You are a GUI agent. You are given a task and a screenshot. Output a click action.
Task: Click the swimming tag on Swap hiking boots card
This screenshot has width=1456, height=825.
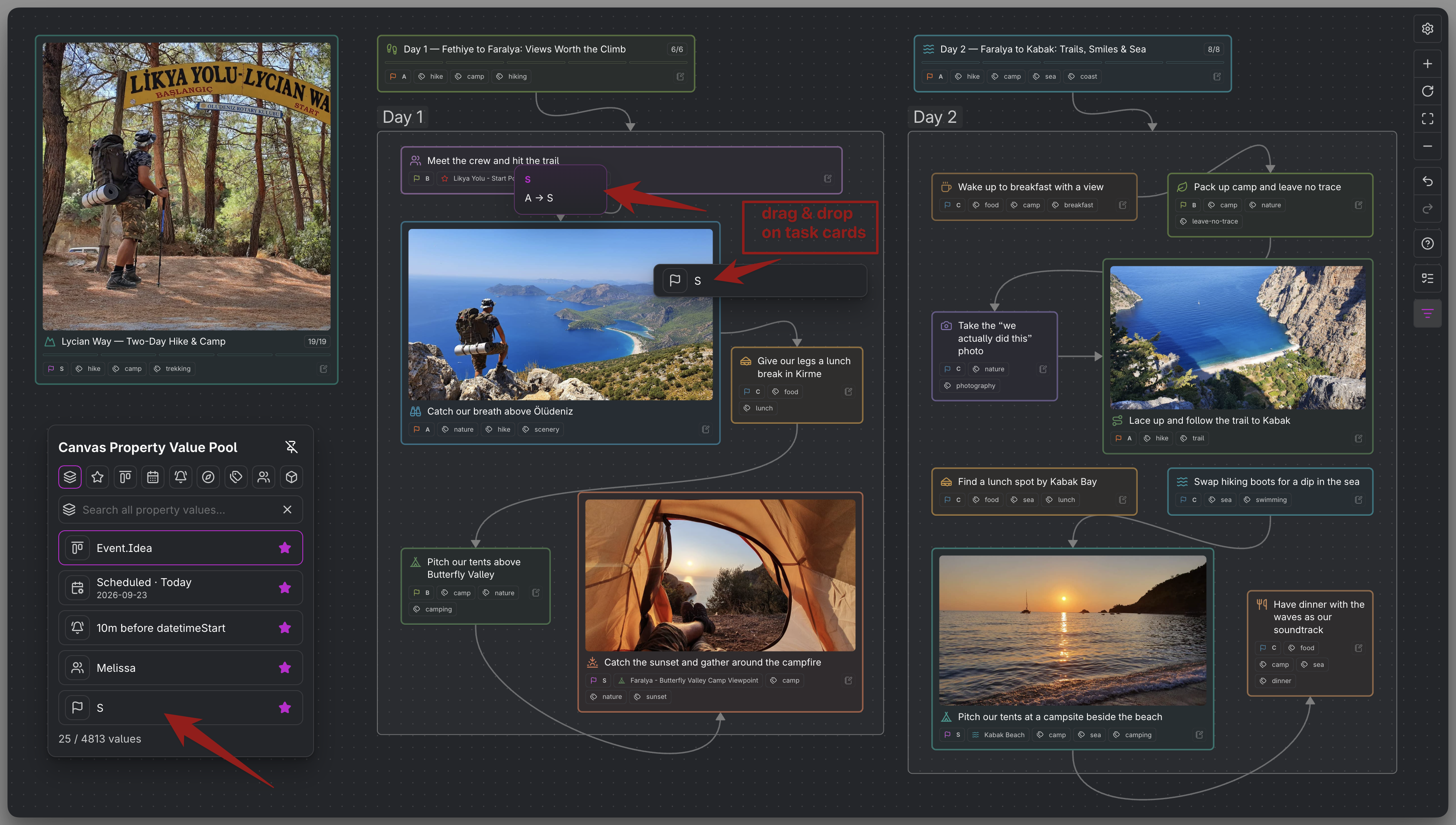(1265, 500)
